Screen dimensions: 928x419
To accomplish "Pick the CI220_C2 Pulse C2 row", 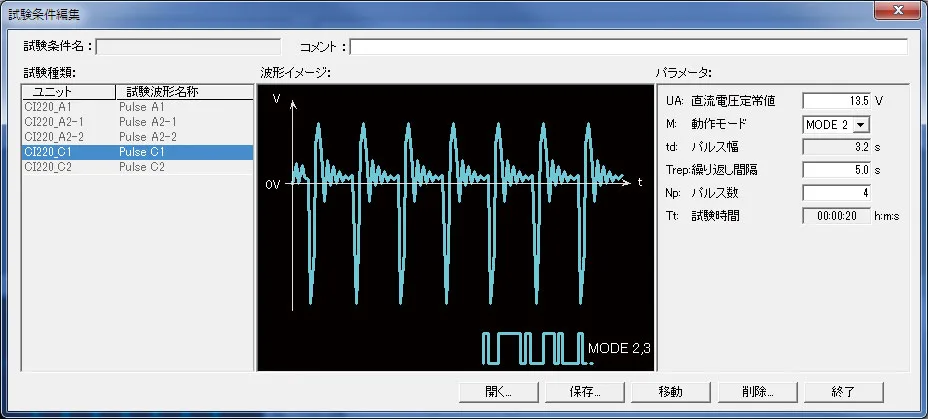I will [x=135, y=167].
